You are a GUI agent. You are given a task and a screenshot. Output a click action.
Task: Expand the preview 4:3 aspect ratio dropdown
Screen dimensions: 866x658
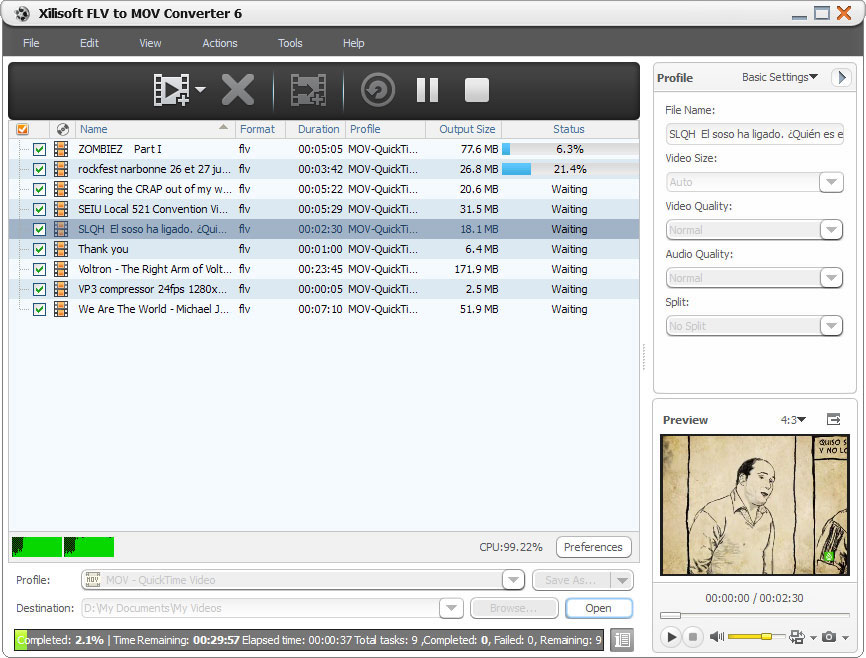[x=794, y=420]
